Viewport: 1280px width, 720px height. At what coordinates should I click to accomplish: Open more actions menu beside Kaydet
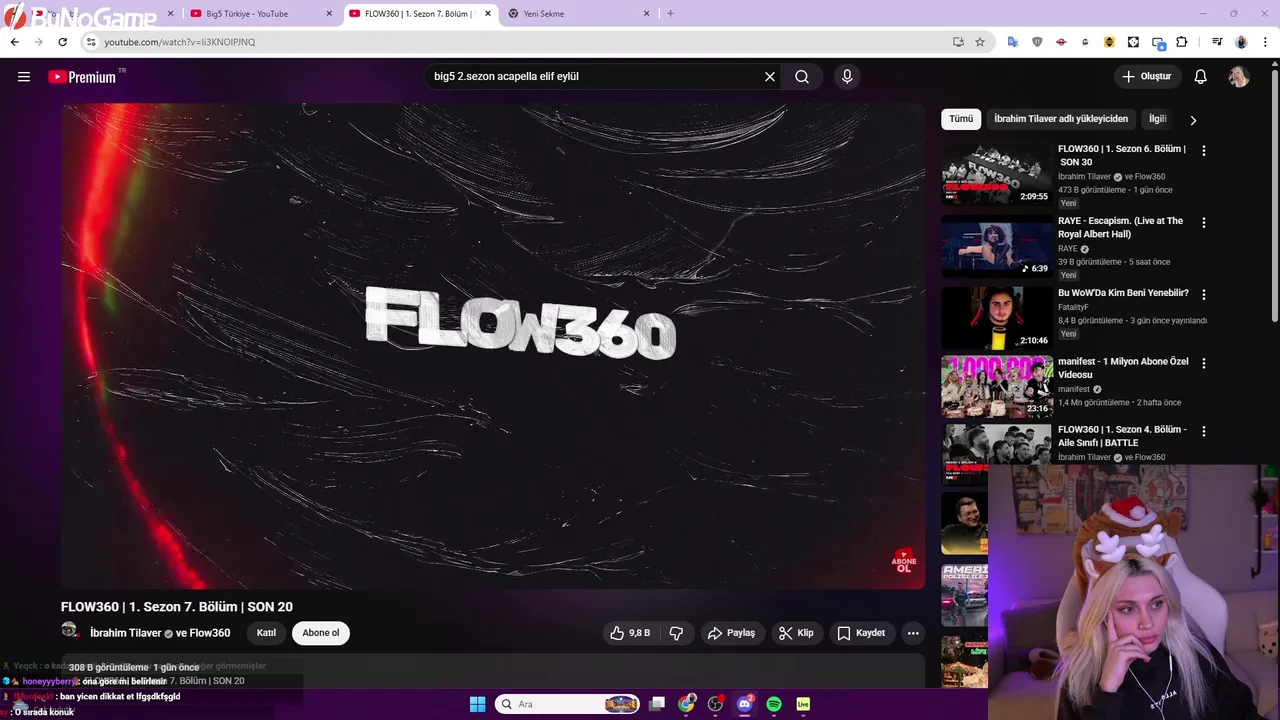(913, 633)
